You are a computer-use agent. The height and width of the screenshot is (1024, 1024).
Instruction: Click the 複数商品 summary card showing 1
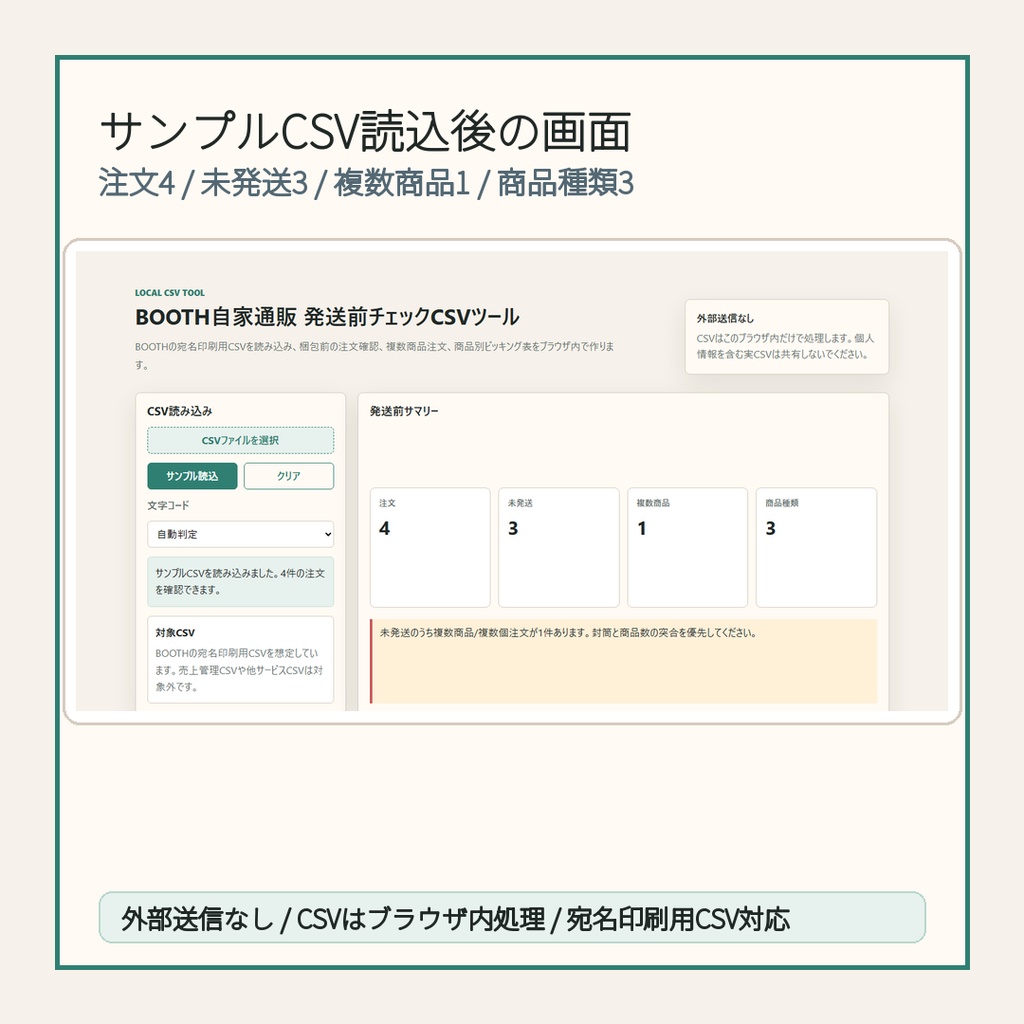(687, 547)
